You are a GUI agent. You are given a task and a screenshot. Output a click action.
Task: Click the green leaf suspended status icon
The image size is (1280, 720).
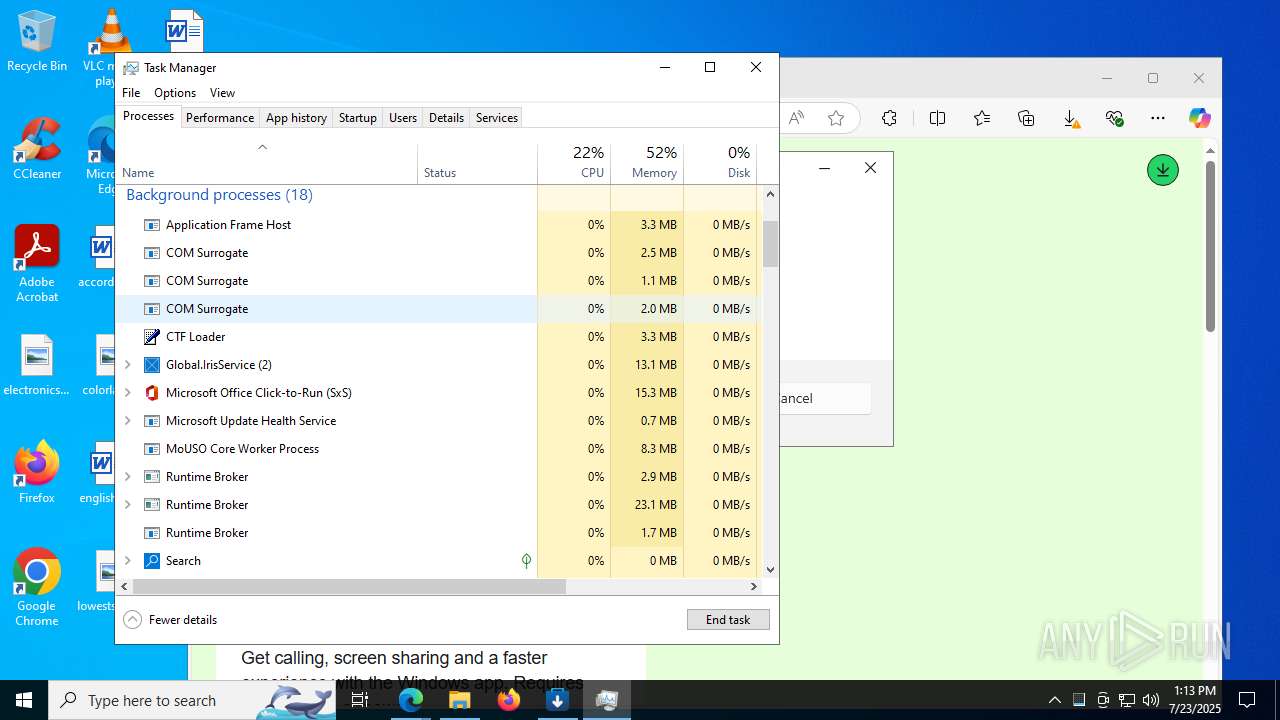click(x=526, y=561)
